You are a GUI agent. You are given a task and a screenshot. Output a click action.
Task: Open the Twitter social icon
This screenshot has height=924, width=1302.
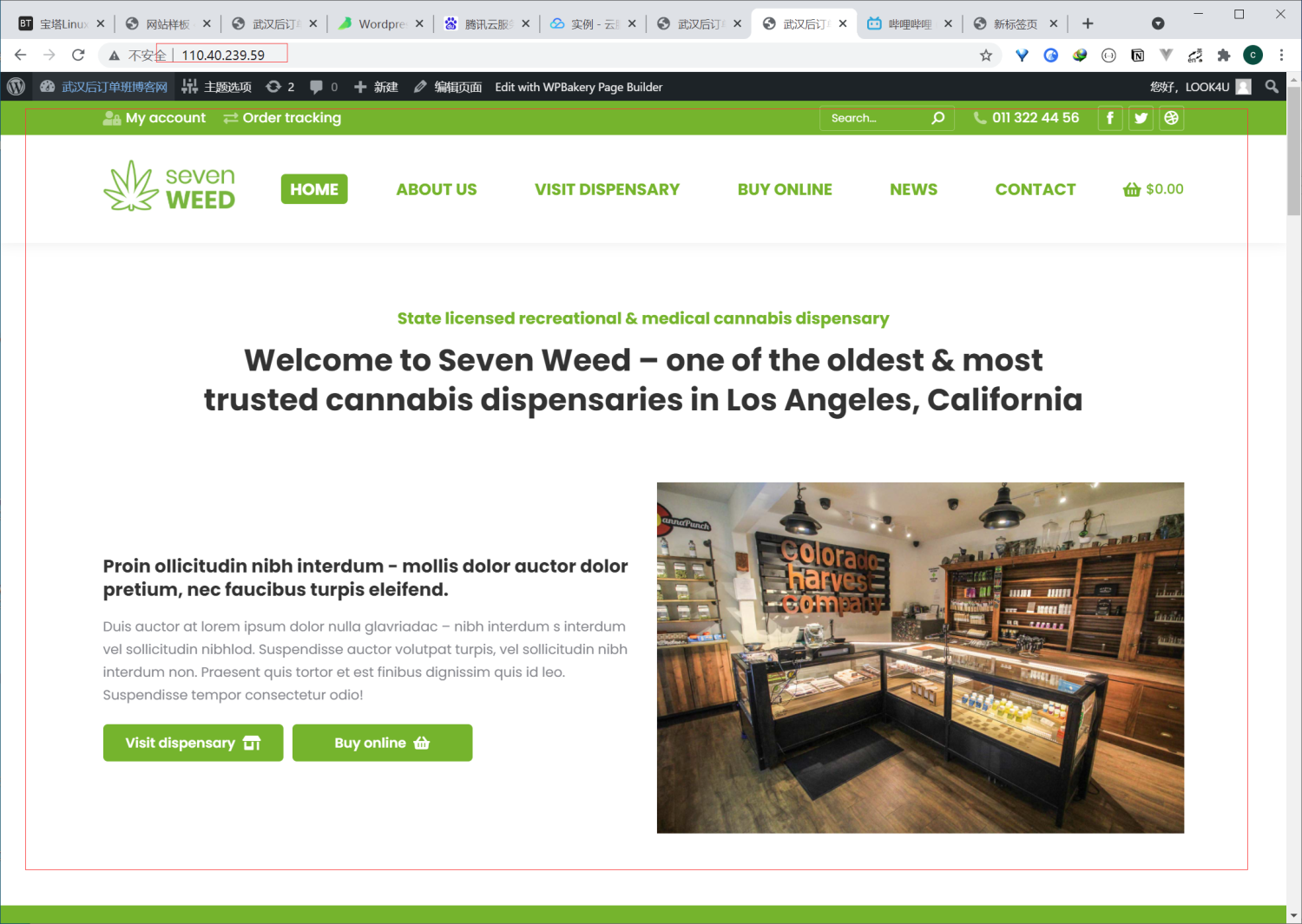tap(1141, 118)
